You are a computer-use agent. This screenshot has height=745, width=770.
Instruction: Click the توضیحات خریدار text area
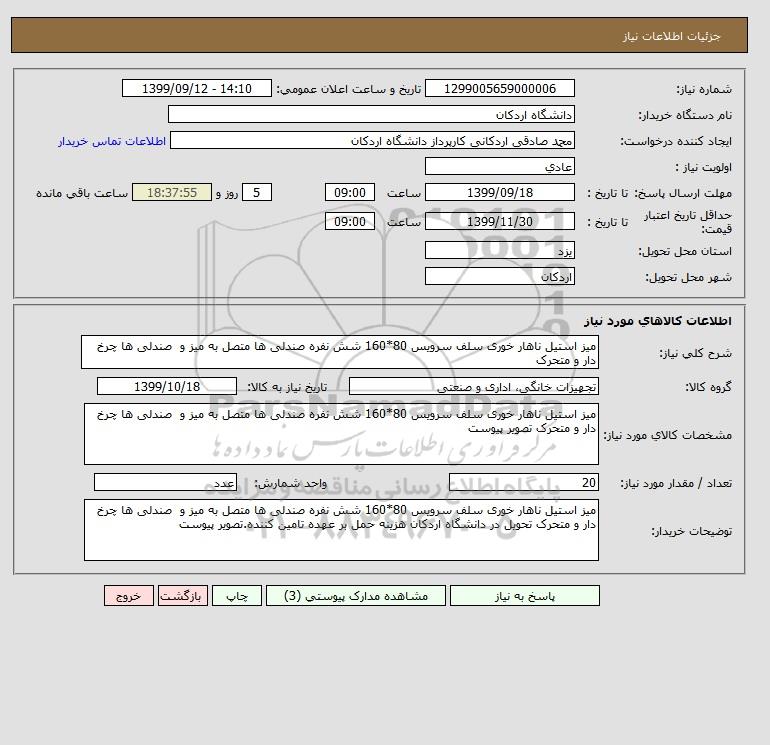point(341,530)
